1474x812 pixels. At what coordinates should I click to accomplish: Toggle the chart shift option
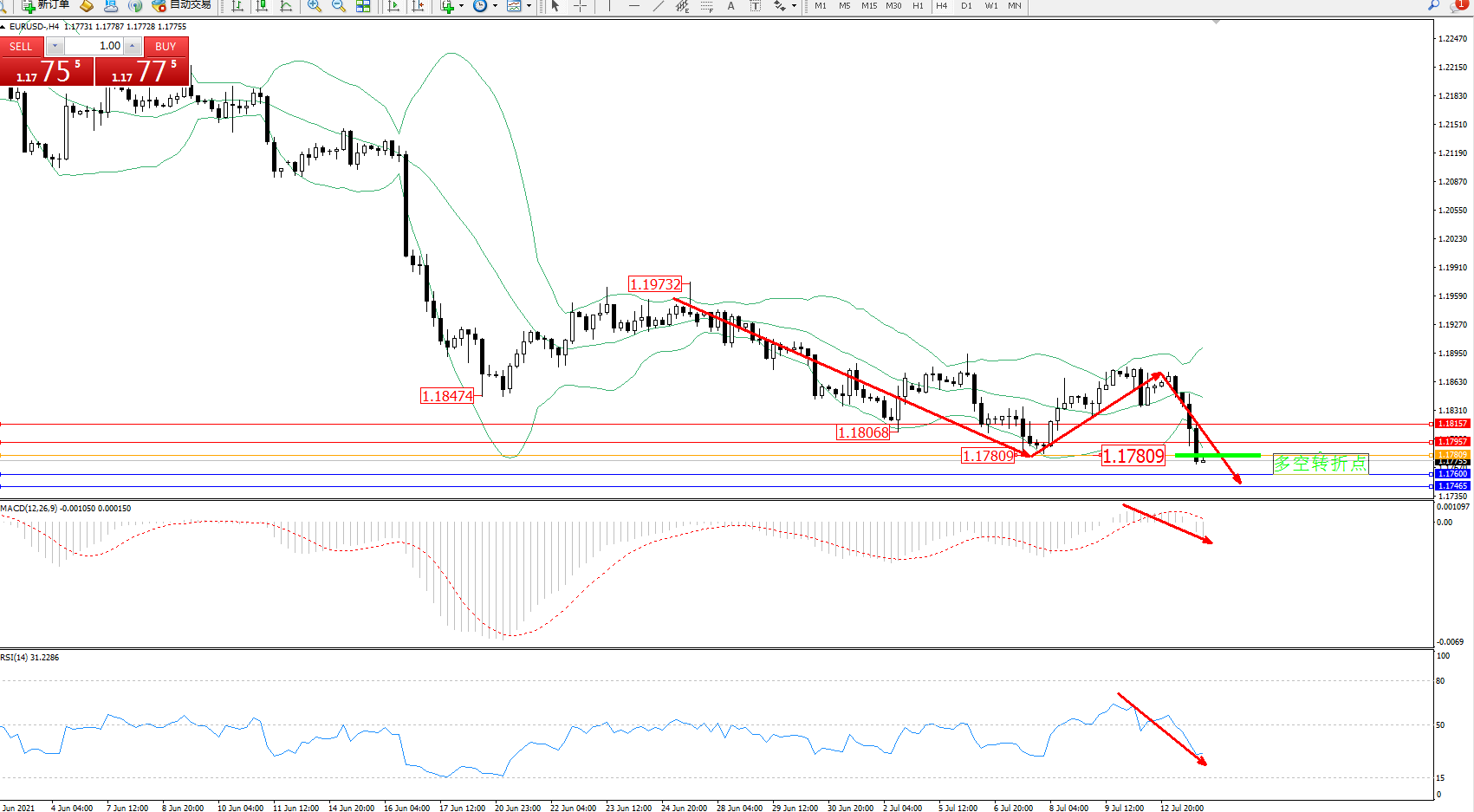pyautogui.click(x=418, y=6)
